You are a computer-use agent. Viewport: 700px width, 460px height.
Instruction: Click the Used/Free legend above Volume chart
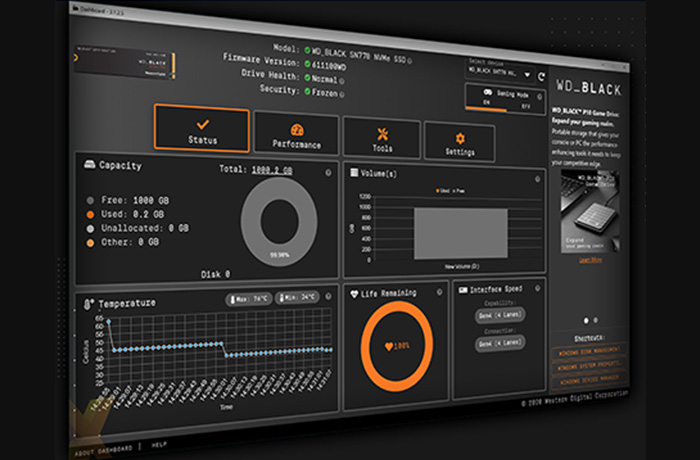click(450, 191)
